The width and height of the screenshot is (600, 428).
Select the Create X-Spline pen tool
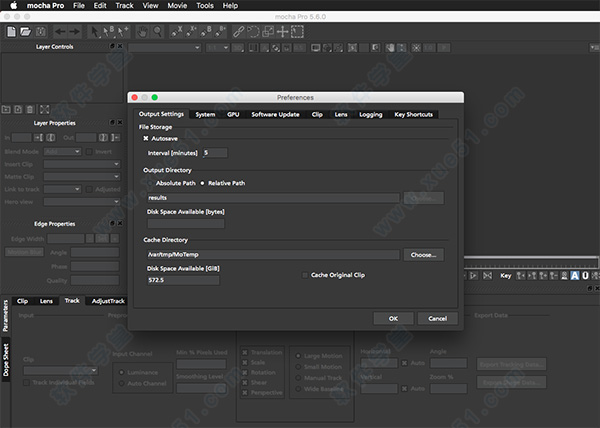[x=176, y=32]
